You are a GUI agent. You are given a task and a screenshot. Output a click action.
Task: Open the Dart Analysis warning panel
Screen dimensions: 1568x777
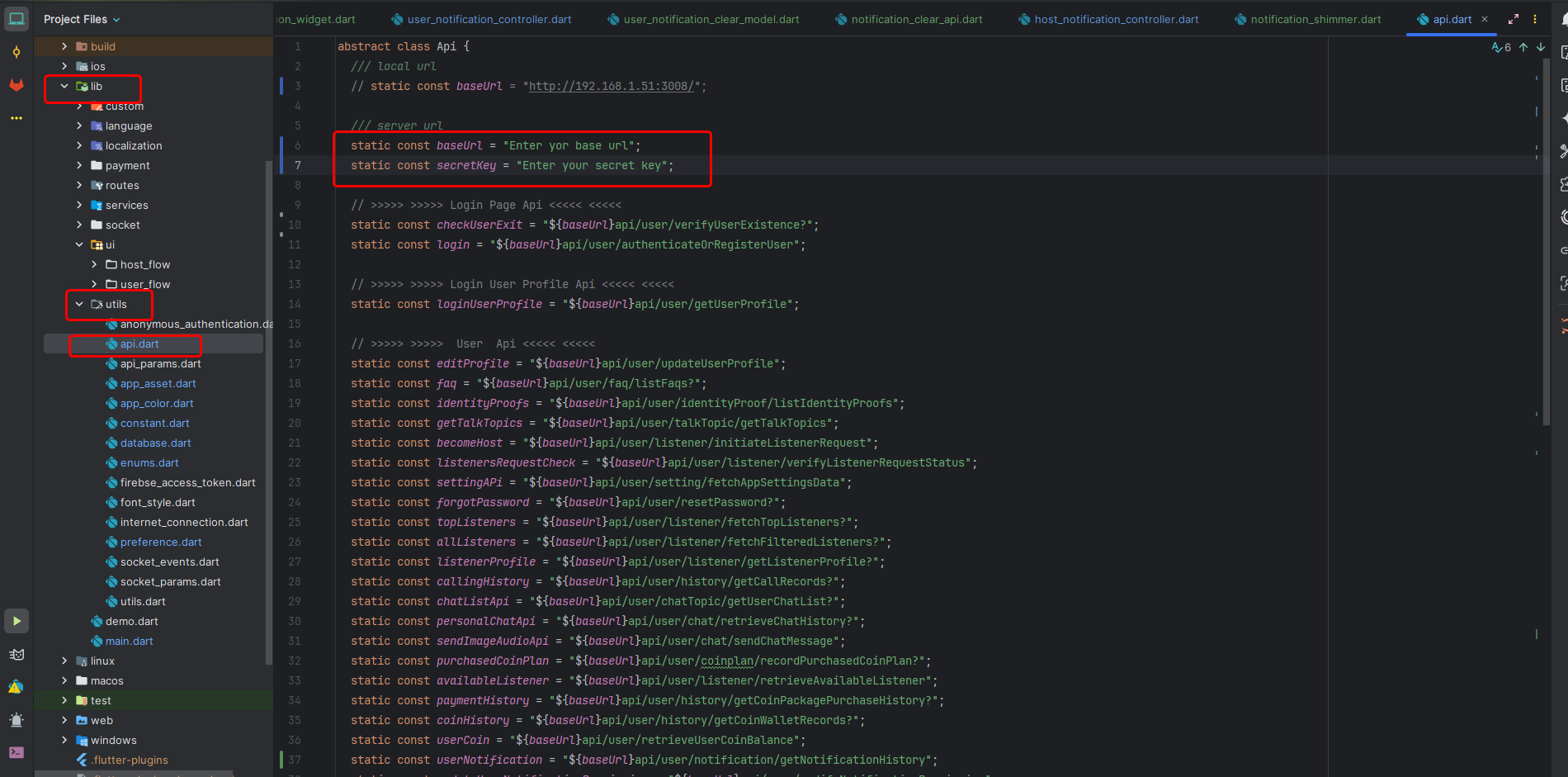click(17, 687)
